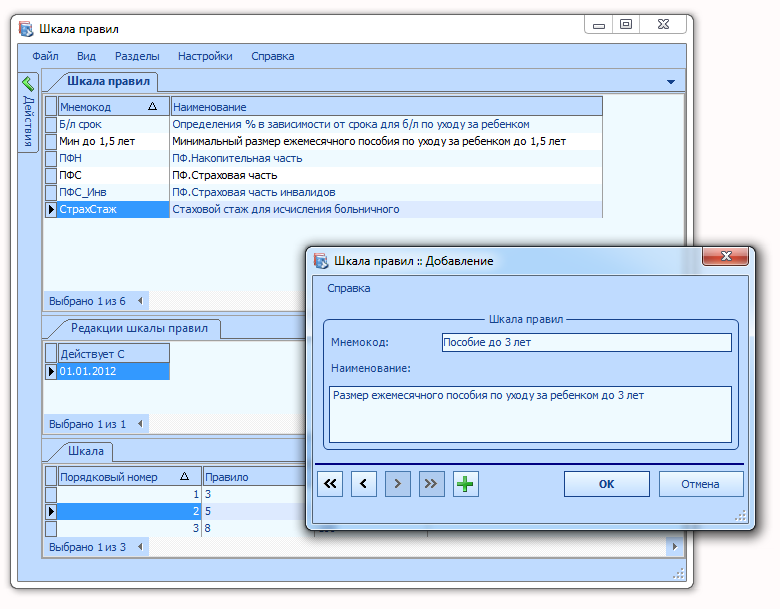
Task: Add new record with green plus
Action: 466,484
